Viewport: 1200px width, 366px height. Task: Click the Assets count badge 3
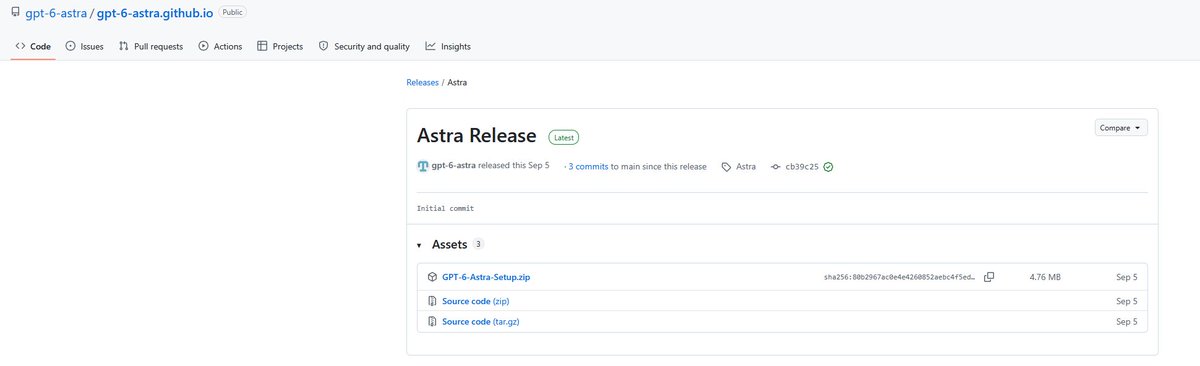[x=478, y=244]
